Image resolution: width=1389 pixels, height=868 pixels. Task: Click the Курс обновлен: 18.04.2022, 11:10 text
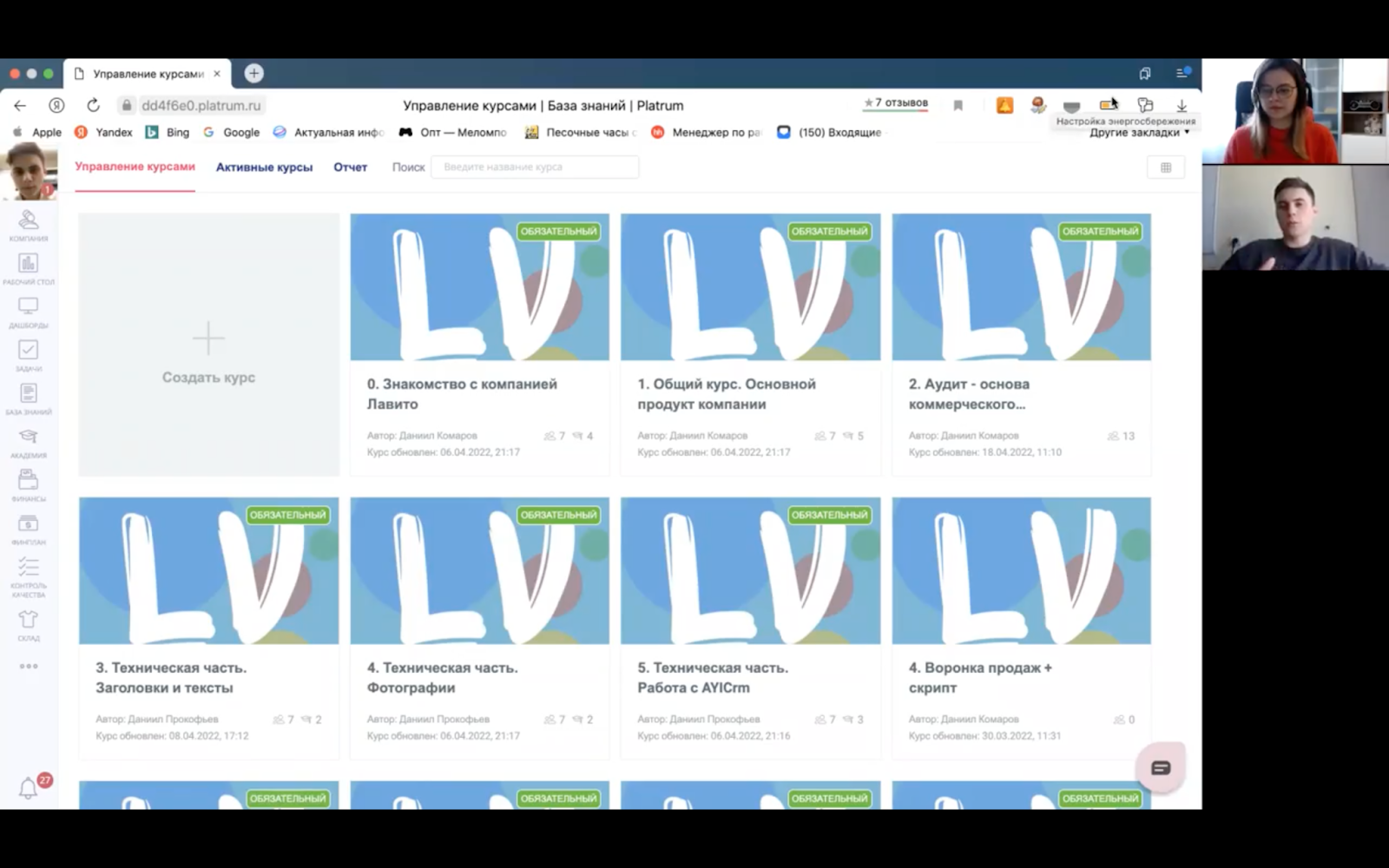[984, 452]
